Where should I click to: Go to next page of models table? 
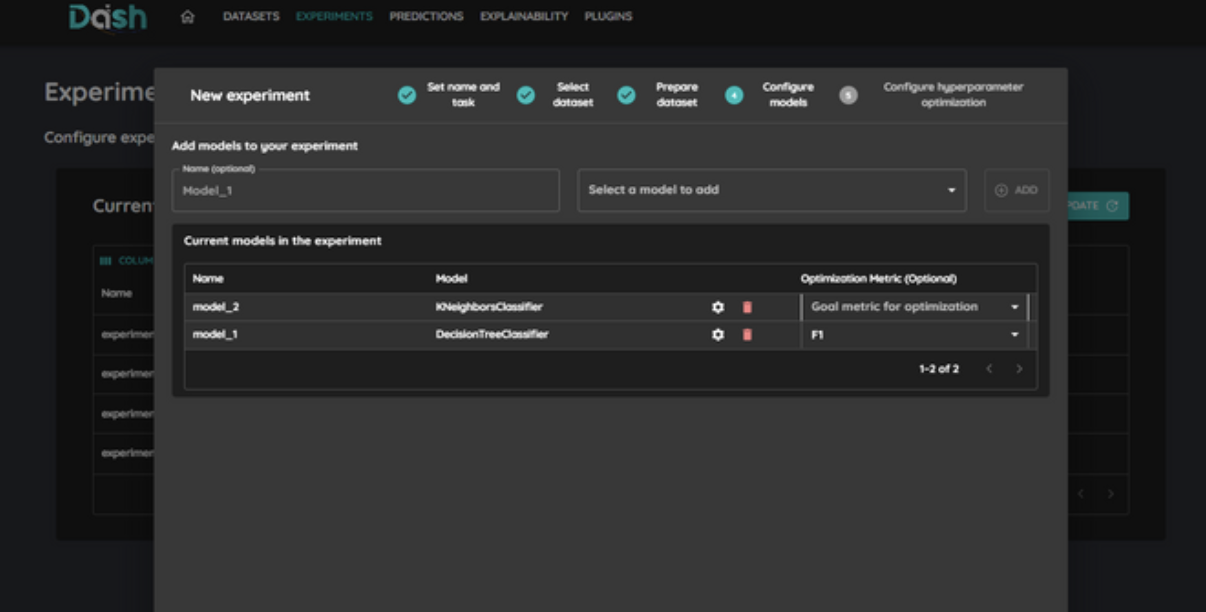[1019, 369]
